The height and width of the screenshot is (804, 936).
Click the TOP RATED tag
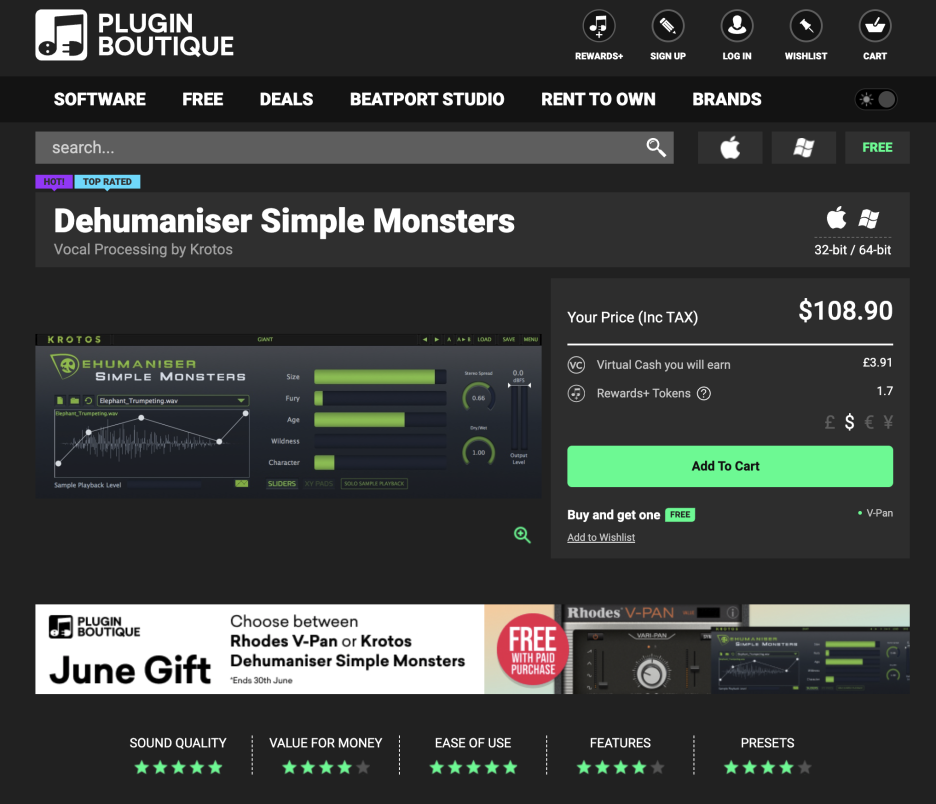(107, 181)
